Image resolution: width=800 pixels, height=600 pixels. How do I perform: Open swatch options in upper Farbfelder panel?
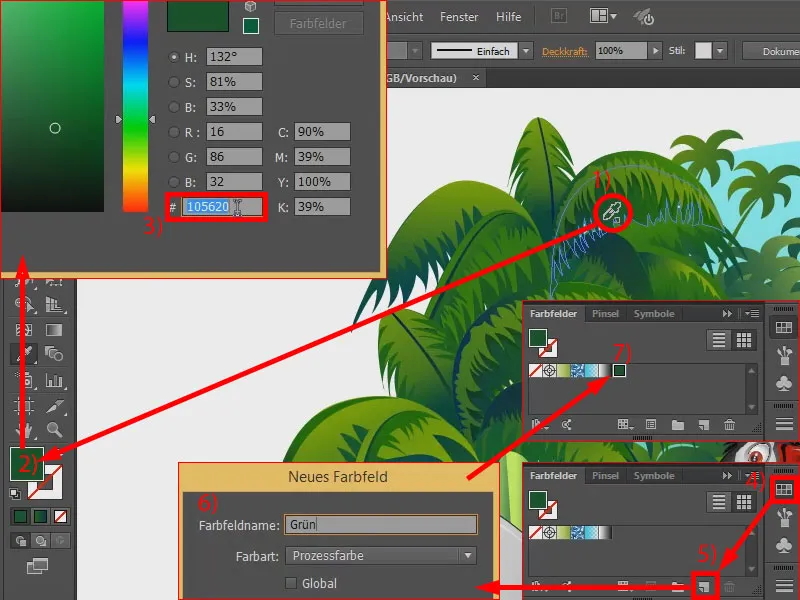click(651, 424)
